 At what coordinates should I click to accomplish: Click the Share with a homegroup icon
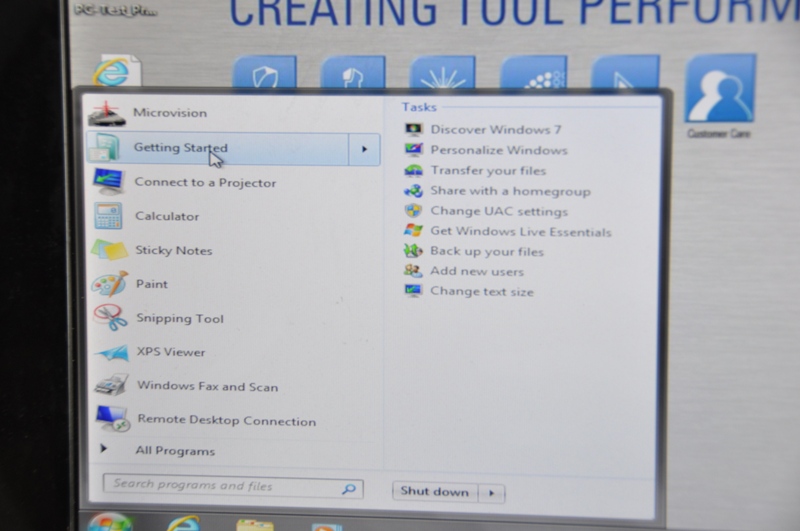[x=413, y=191]
